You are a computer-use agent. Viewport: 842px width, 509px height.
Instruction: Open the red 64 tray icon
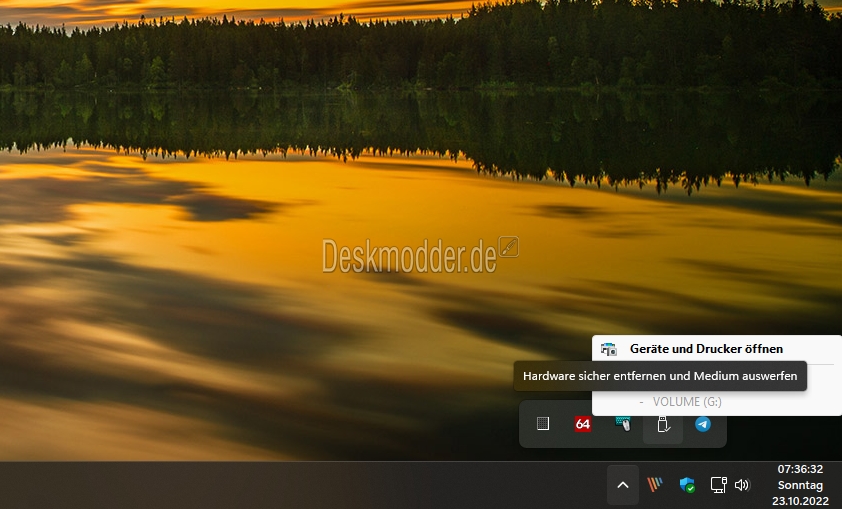(583, 424)
